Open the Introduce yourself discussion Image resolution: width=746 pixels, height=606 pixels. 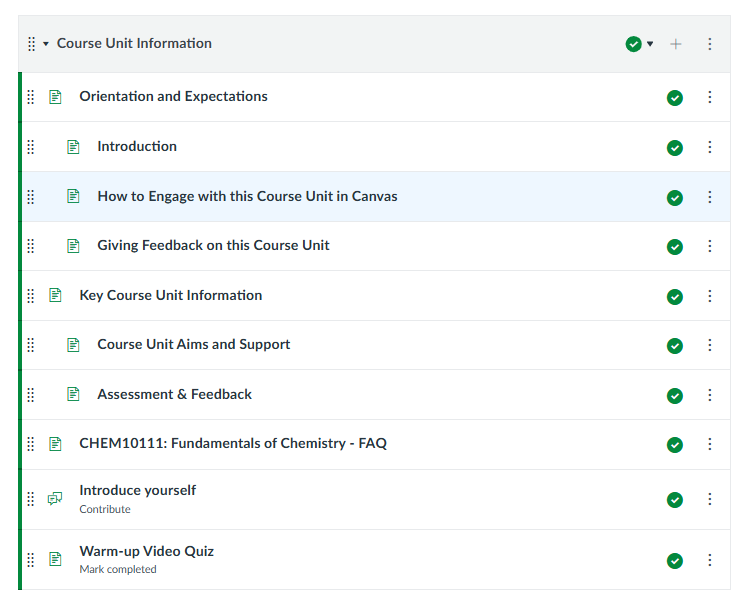click(x=137, y=490)
